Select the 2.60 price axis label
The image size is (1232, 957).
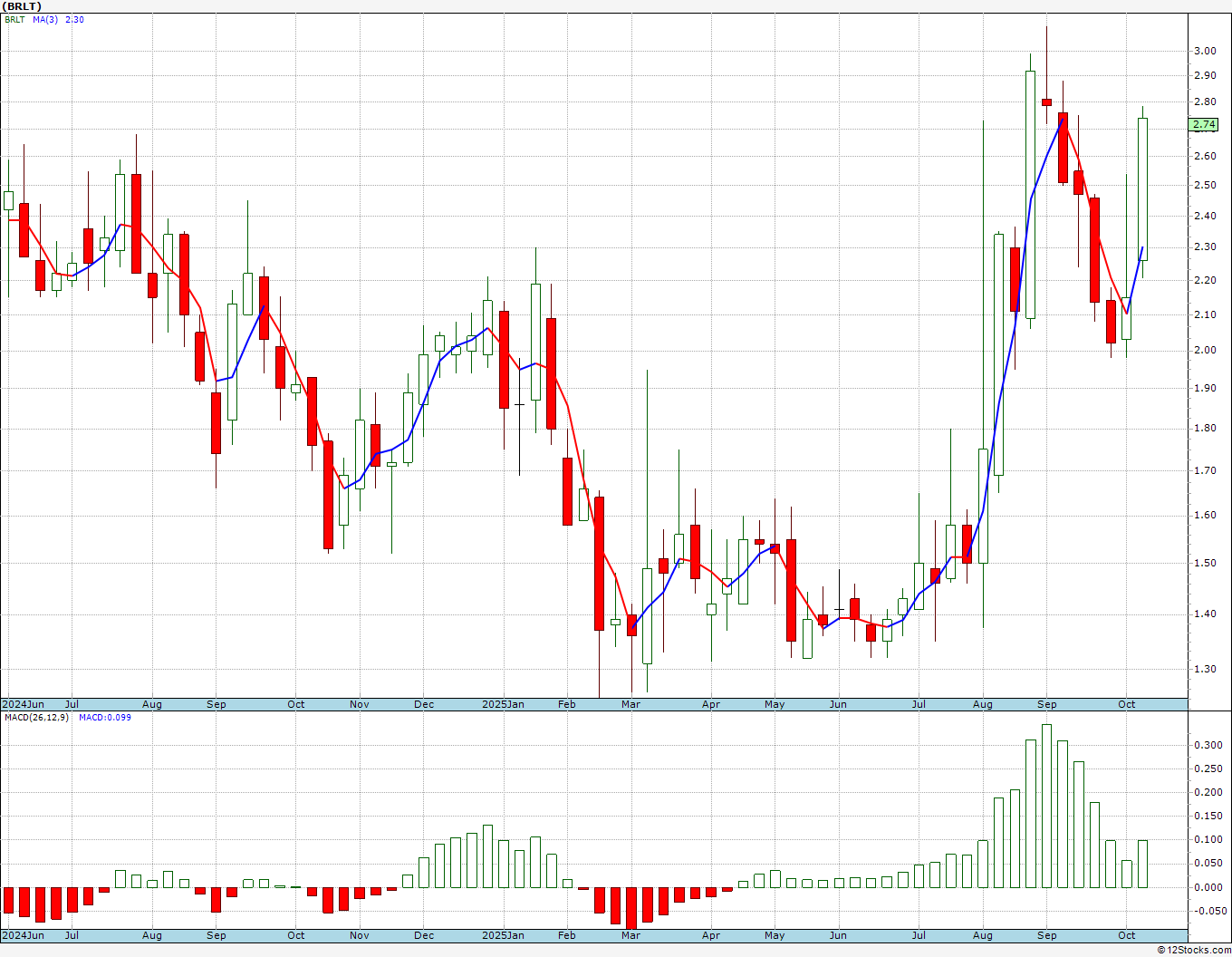click(x=1205, y=156)
